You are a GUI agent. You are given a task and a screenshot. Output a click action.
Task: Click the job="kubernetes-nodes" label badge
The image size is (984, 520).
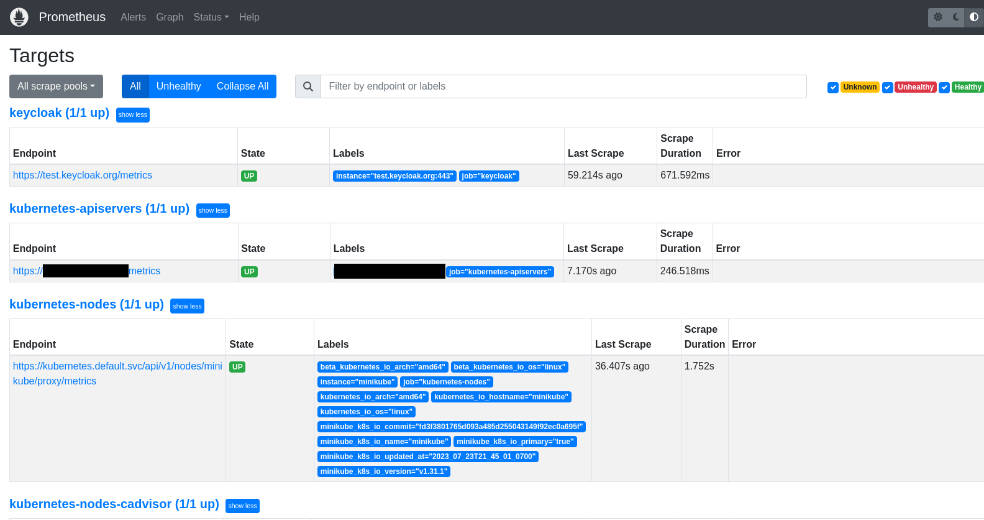(446, 382)
